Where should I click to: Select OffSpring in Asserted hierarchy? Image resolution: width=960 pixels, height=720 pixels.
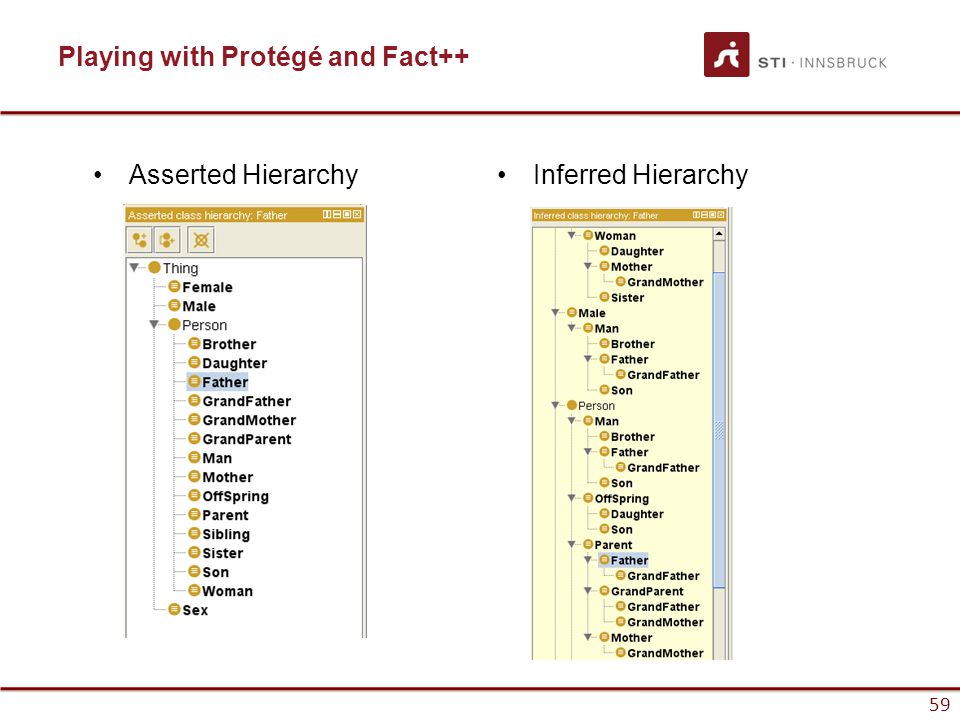235,496
